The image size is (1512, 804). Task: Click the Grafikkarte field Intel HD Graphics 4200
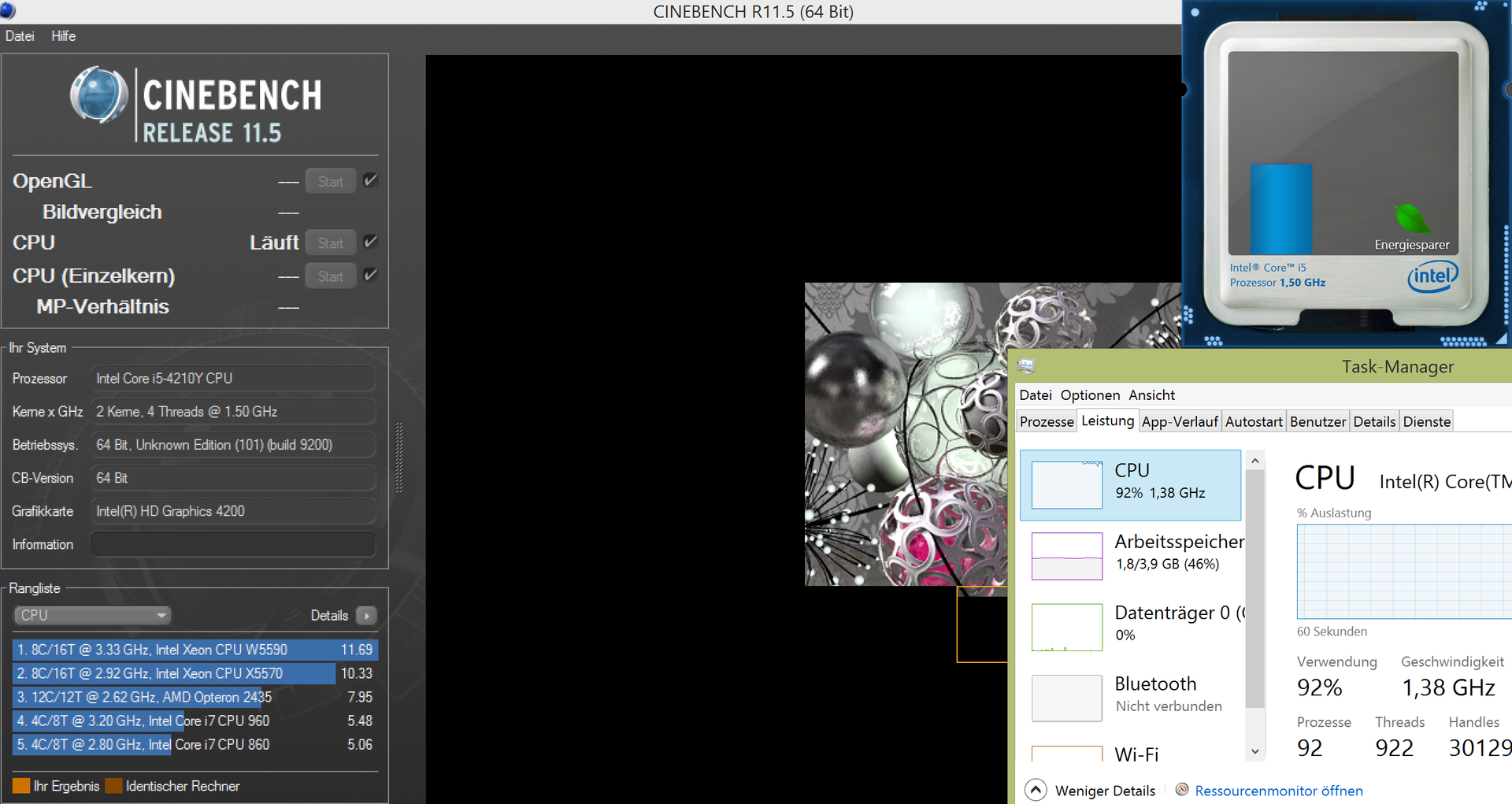tap(233, 511)
